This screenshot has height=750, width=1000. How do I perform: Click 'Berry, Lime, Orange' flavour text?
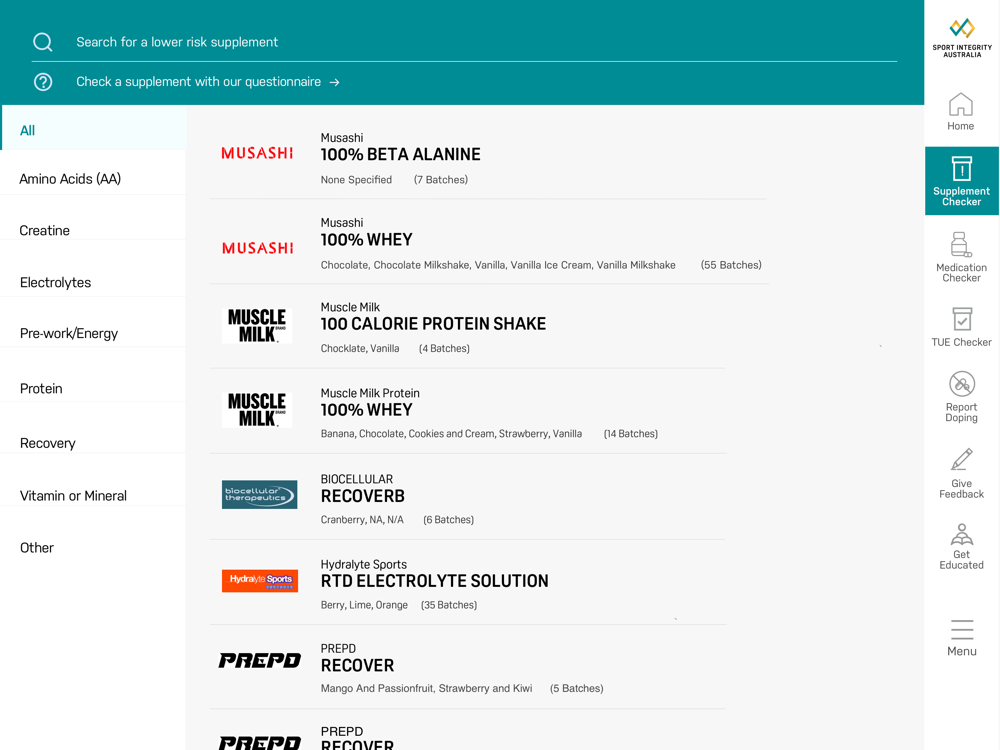tap(364, 605)
